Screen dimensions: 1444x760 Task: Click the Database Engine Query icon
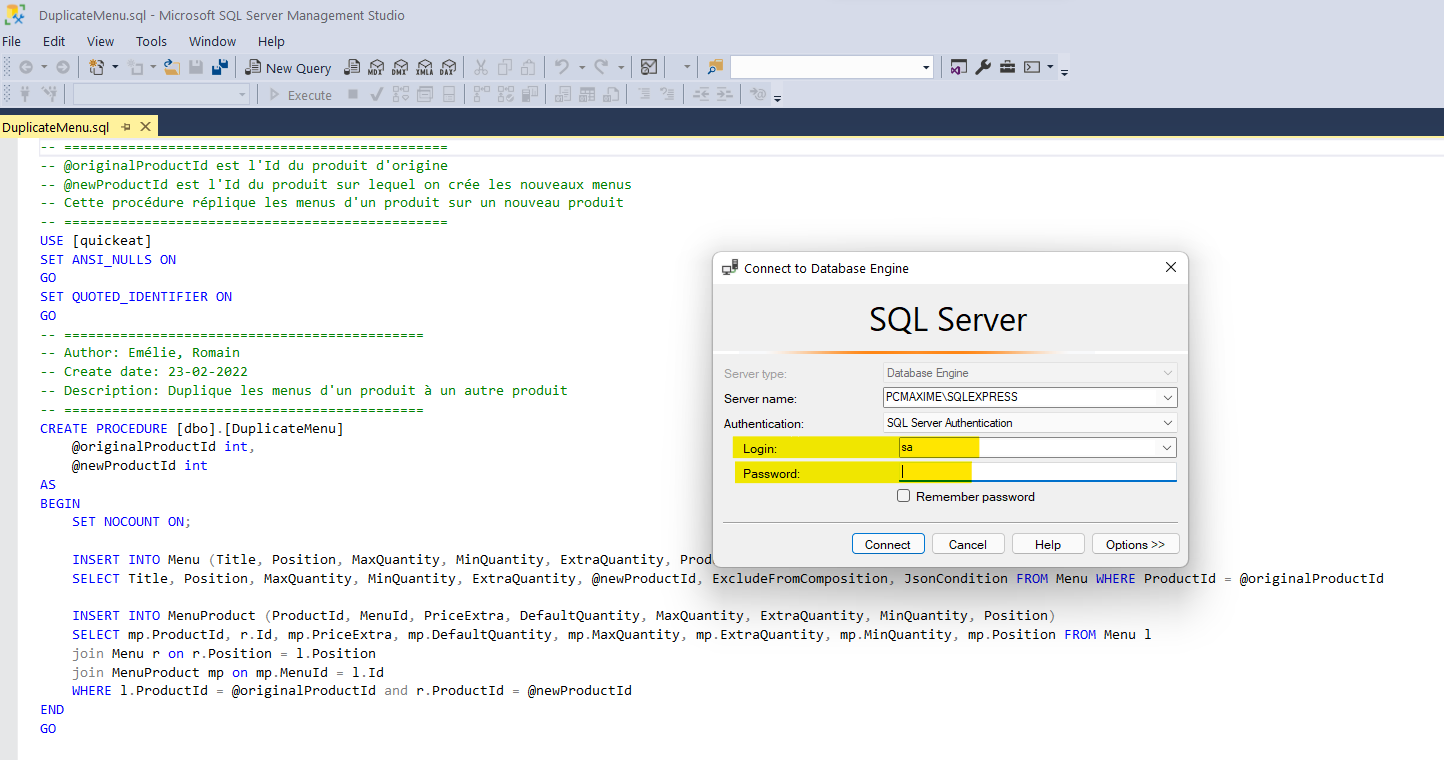tap(352, 67)
